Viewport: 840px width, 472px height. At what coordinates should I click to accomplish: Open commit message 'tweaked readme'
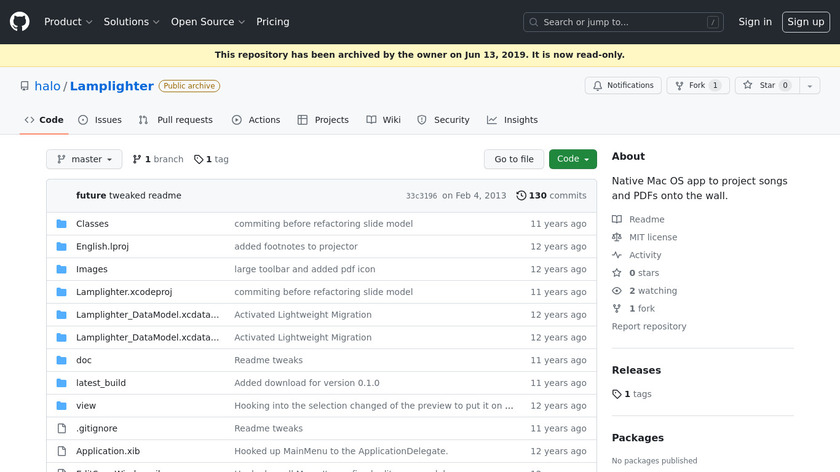point(145,196)
